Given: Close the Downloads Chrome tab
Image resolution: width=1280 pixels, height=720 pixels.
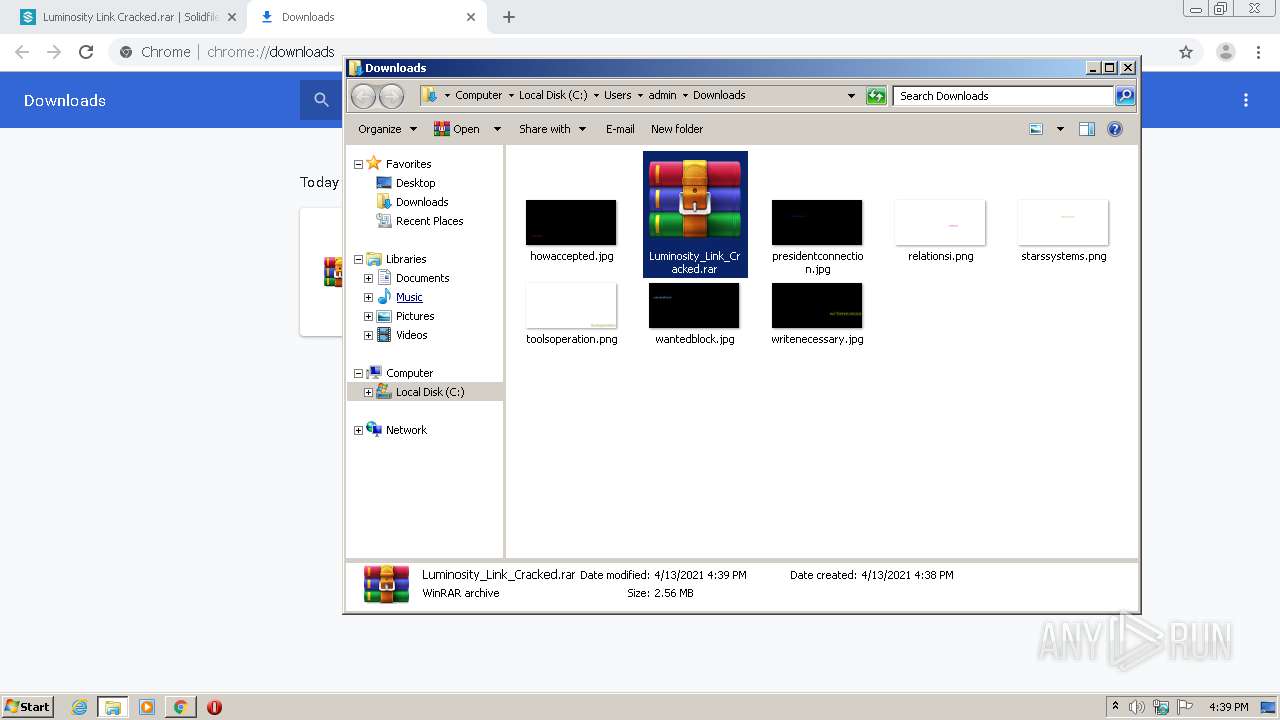Looking at the screenshot, I should (471, 17).
